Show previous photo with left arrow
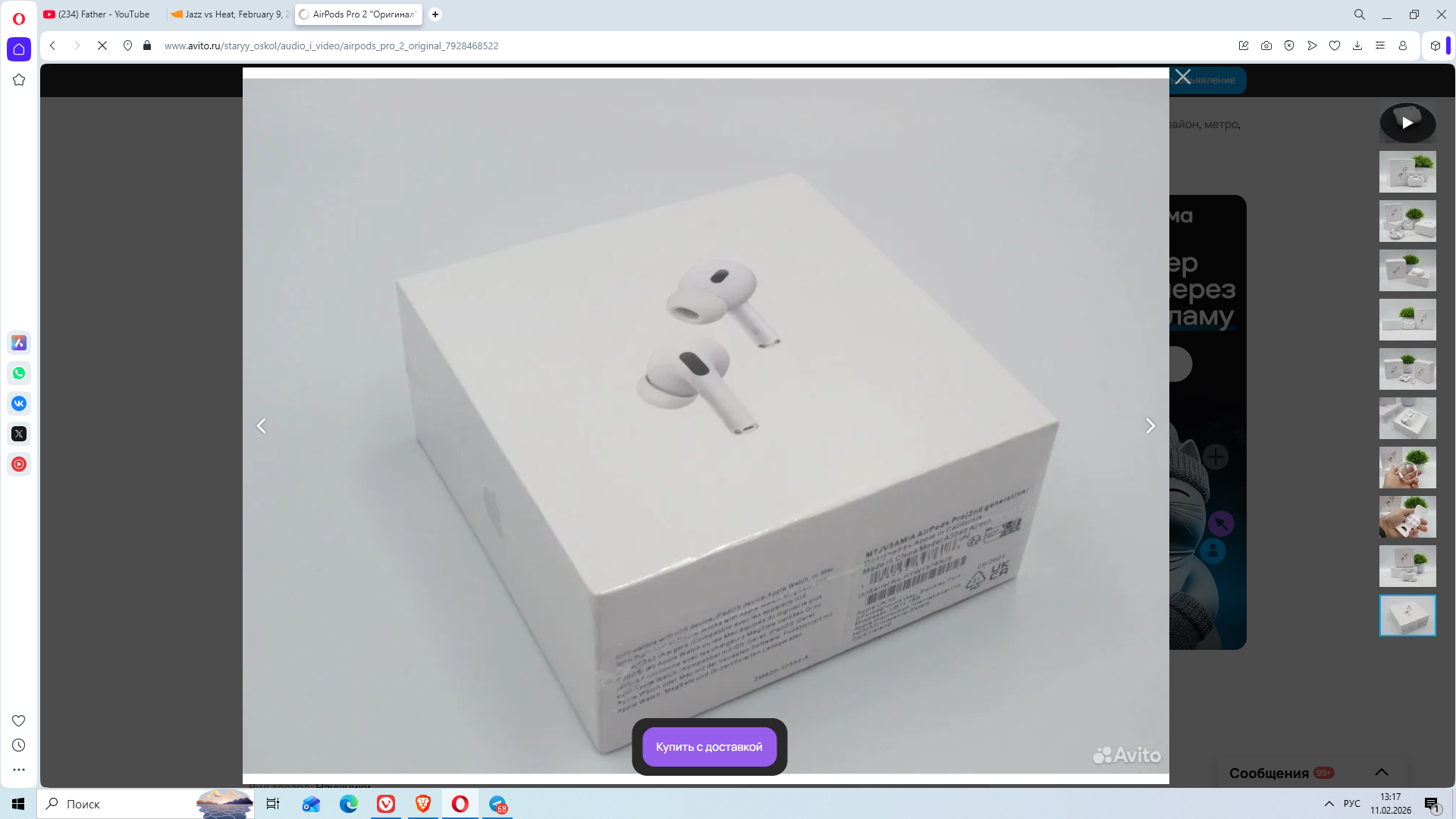This screenshot has width=1456, height=819. pos(262,426)
